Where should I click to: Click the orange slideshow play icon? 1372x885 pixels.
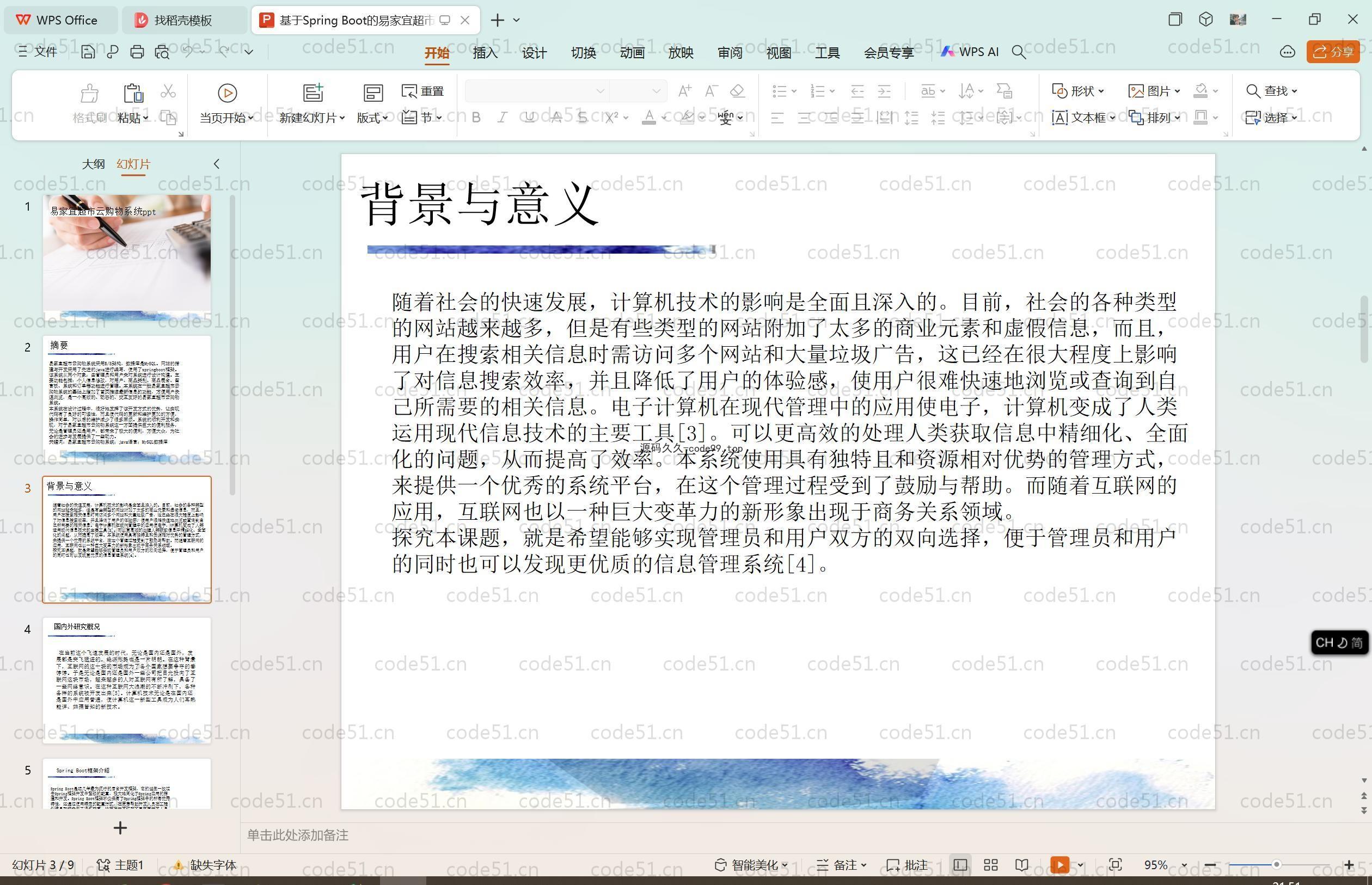(x=1059, y=865)
